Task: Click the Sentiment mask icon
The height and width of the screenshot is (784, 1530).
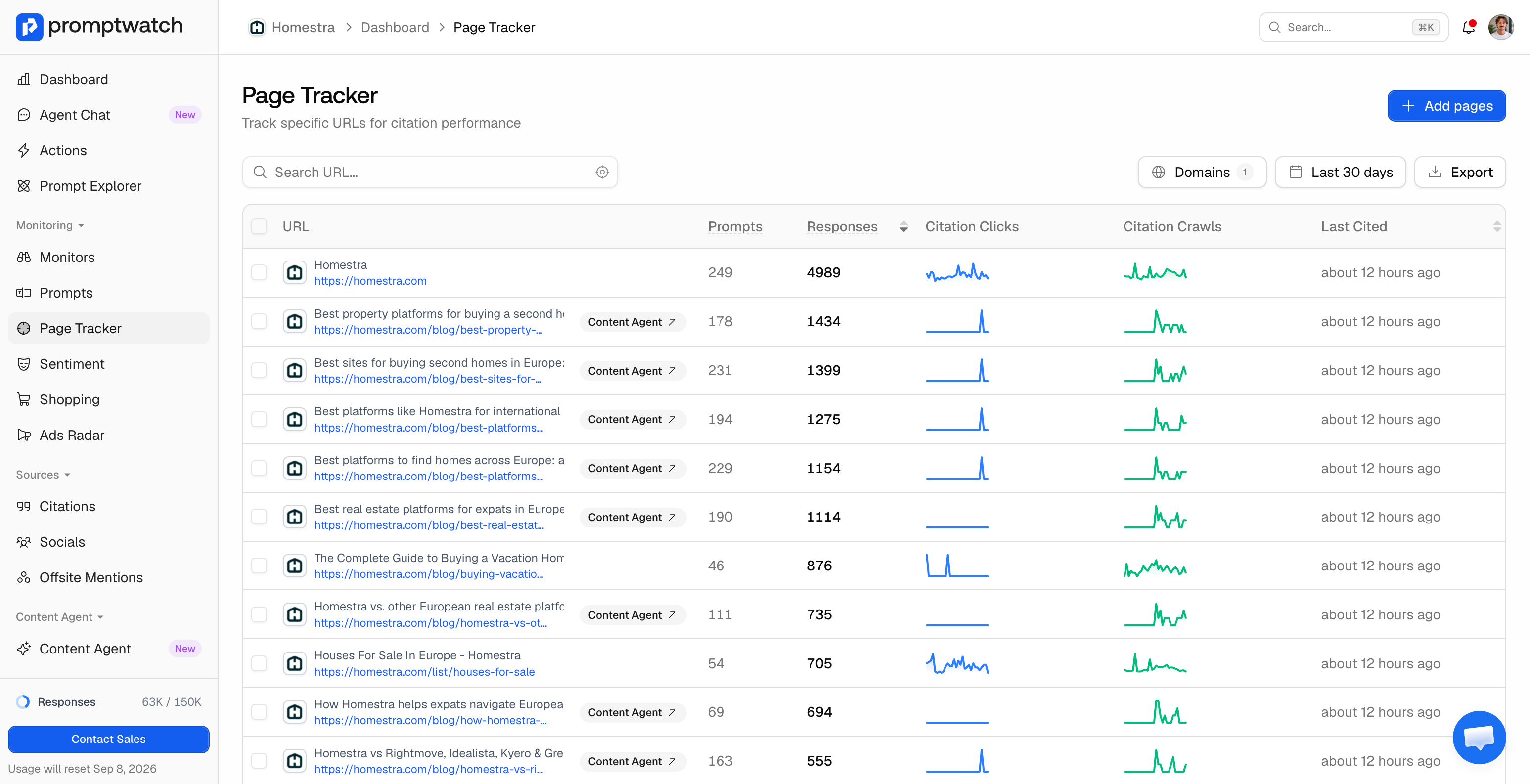Action: pyautogui.click(x=24, y=364)
